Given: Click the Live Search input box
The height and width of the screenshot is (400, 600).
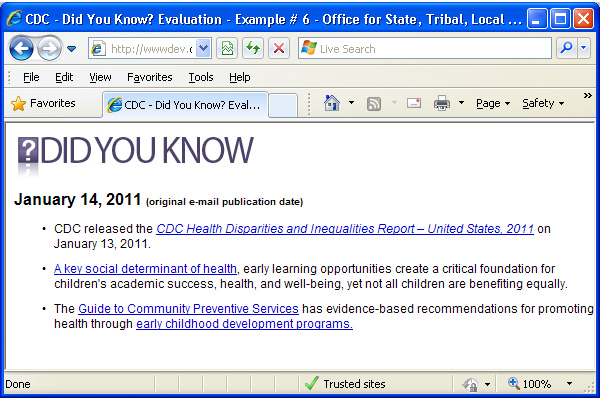Looking at the screenshot, I should pyautogui.click(x=425, y=49).
